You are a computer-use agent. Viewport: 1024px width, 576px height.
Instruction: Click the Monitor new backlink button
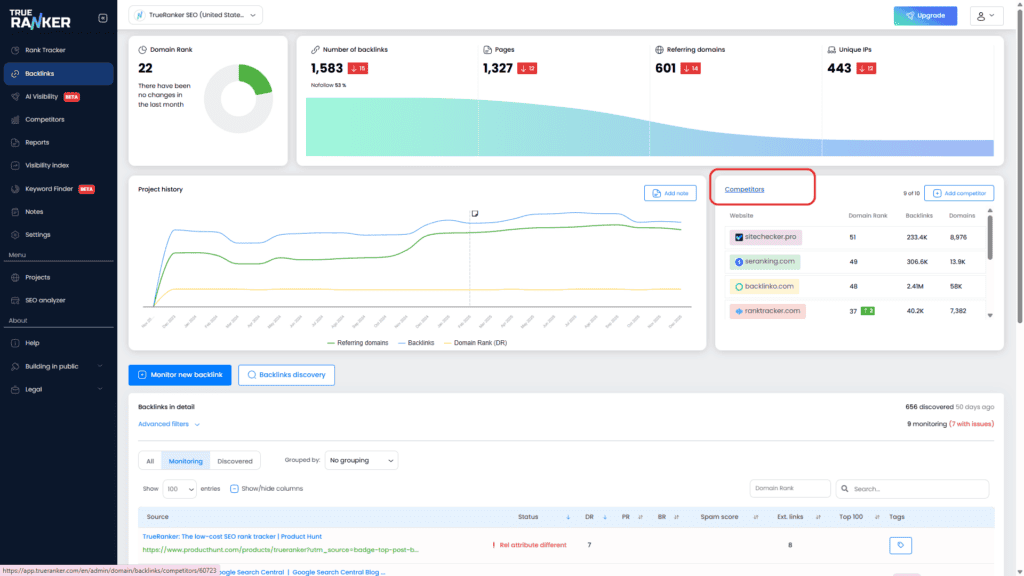pos(180,374)
